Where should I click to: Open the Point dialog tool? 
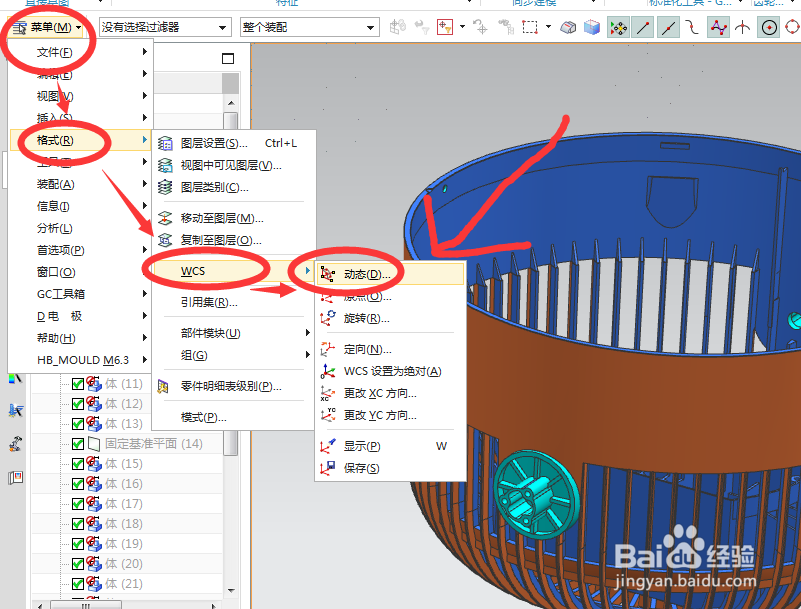742,27
